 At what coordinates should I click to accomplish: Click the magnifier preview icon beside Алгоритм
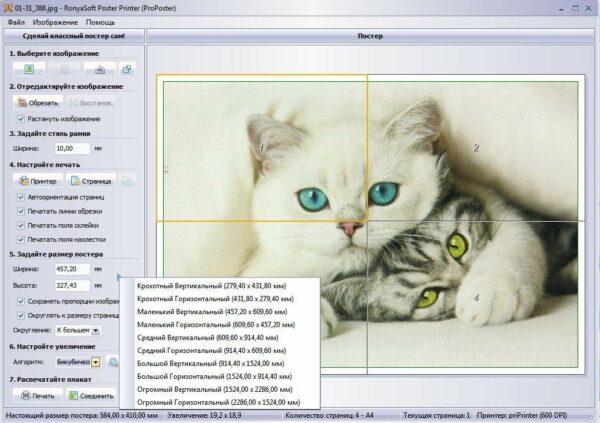coord(113,362)
